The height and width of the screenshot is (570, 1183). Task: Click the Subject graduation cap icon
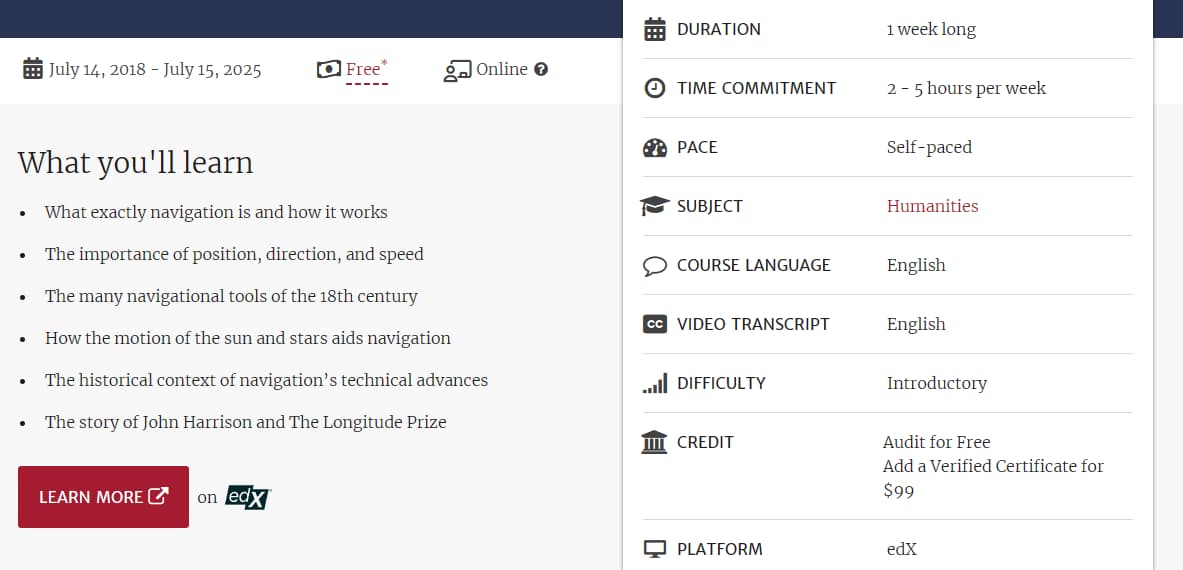(x=655, y=206)
